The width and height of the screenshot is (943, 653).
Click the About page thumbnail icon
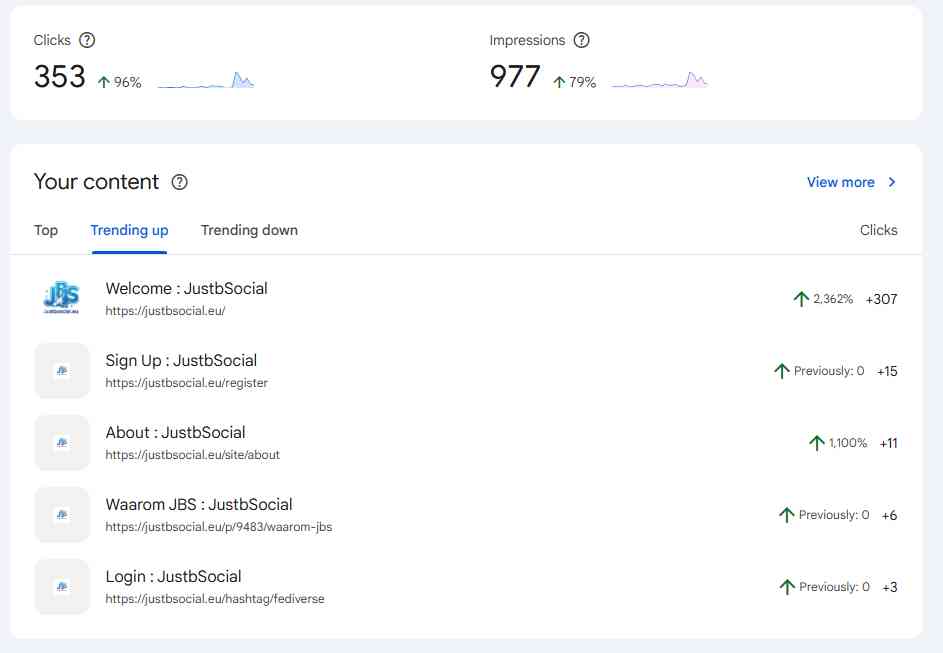pyautogui.click(x=62, y=443)
